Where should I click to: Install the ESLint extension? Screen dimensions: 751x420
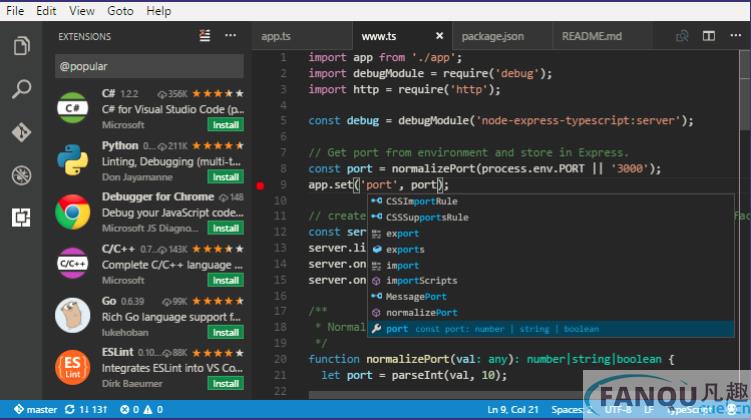(x=226, y=384)
